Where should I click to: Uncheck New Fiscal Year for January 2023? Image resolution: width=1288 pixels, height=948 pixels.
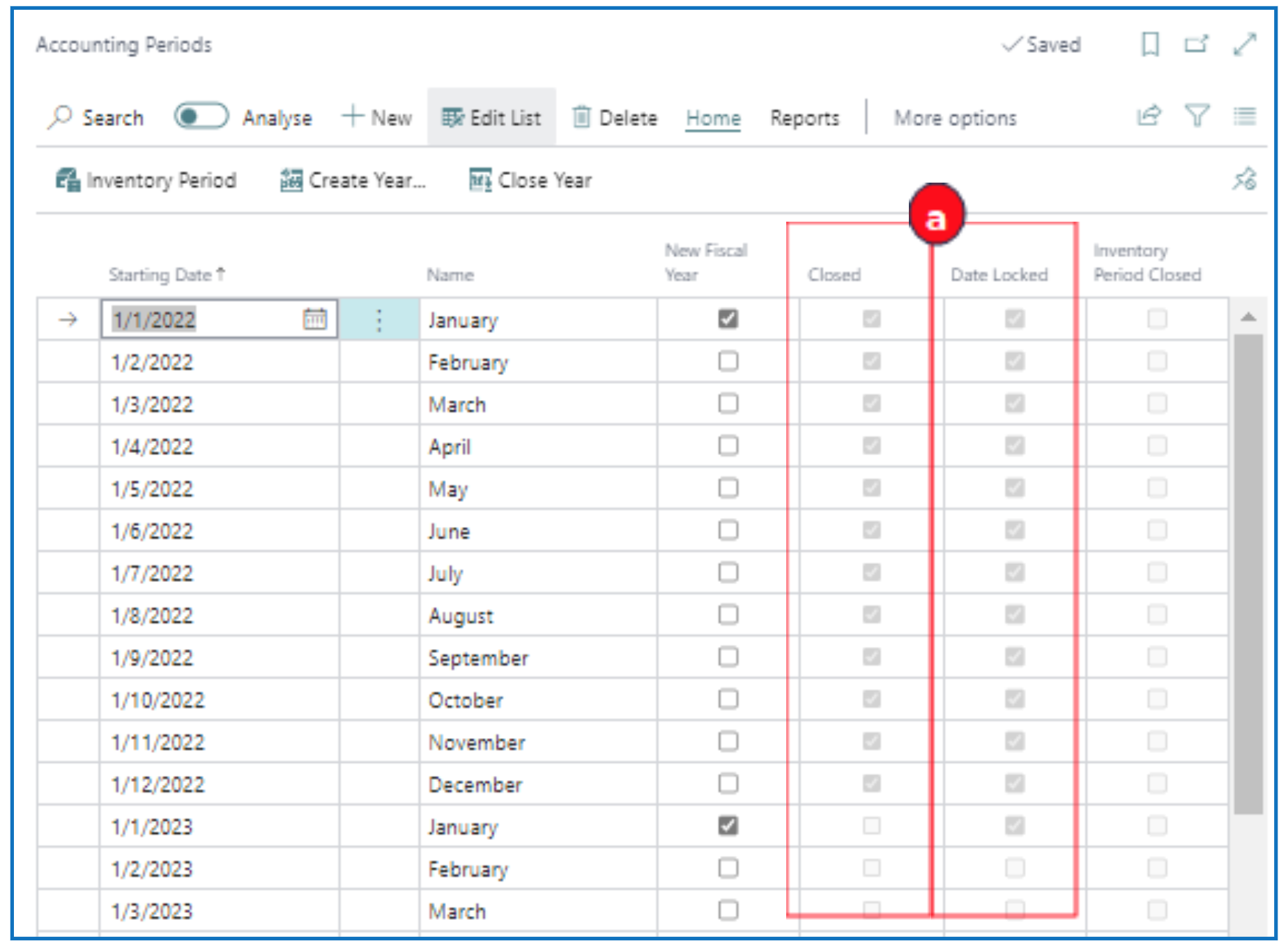coord(728,826)
